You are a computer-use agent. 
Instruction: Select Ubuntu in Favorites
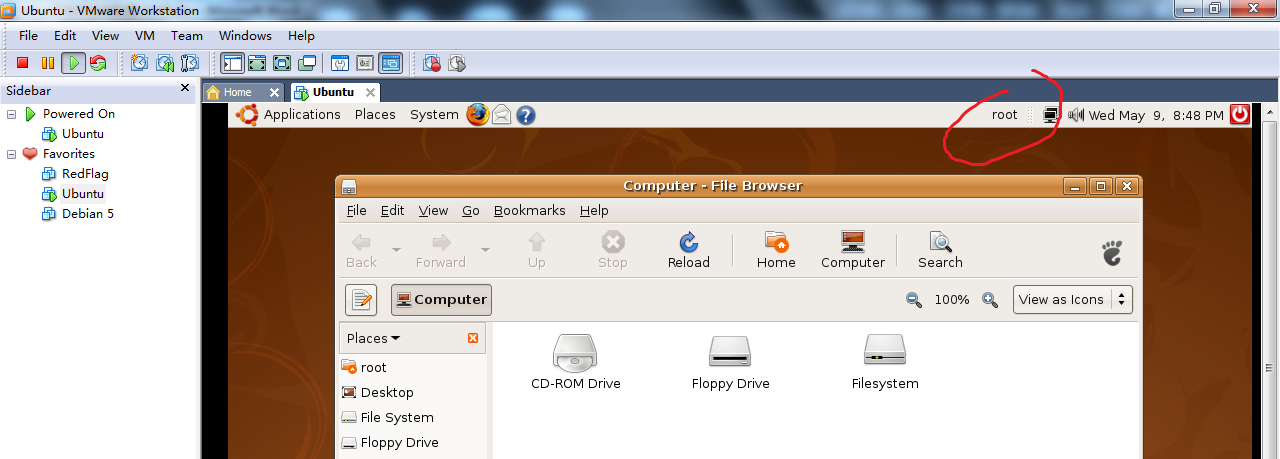82,194
